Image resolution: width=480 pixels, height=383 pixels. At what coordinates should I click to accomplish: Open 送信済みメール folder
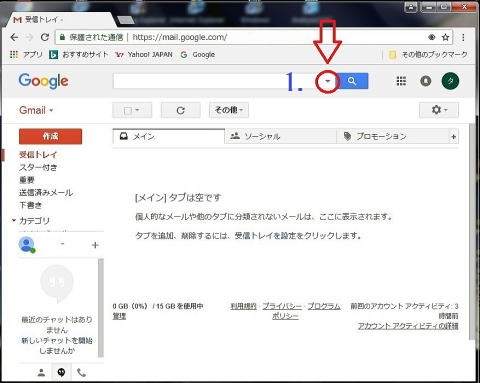pos(46,193)
